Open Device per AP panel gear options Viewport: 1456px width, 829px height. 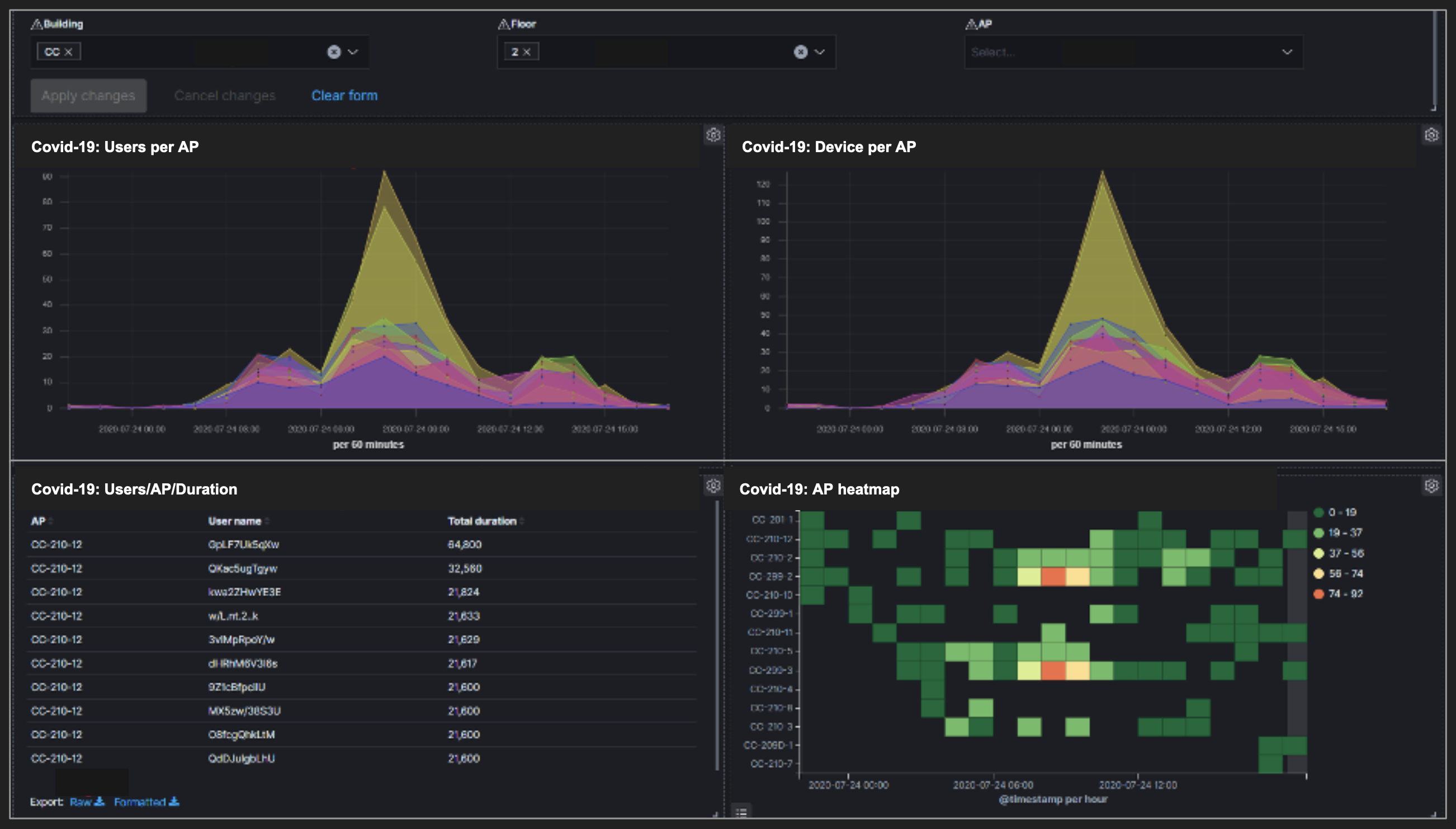(1431, 135)
